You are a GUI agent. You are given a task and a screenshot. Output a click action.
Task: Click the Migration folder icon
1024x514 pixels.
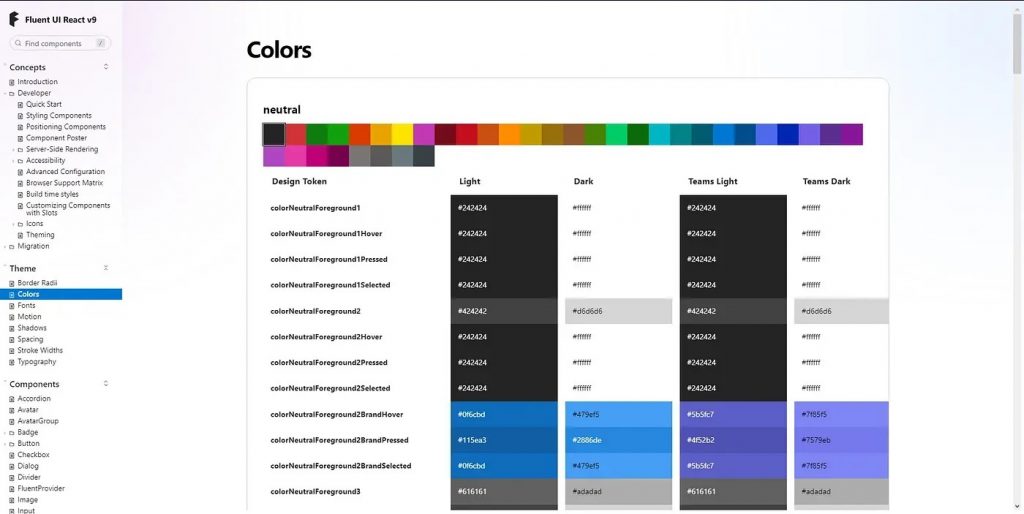point(12,246)
